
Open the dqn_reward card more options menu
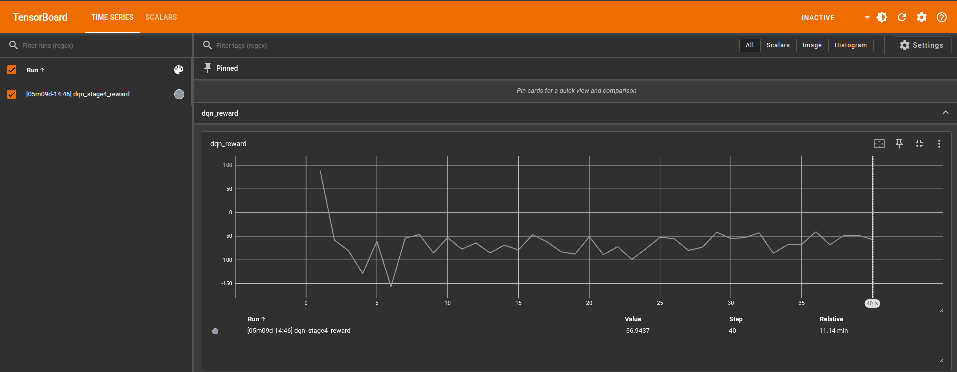pos(939,143)
